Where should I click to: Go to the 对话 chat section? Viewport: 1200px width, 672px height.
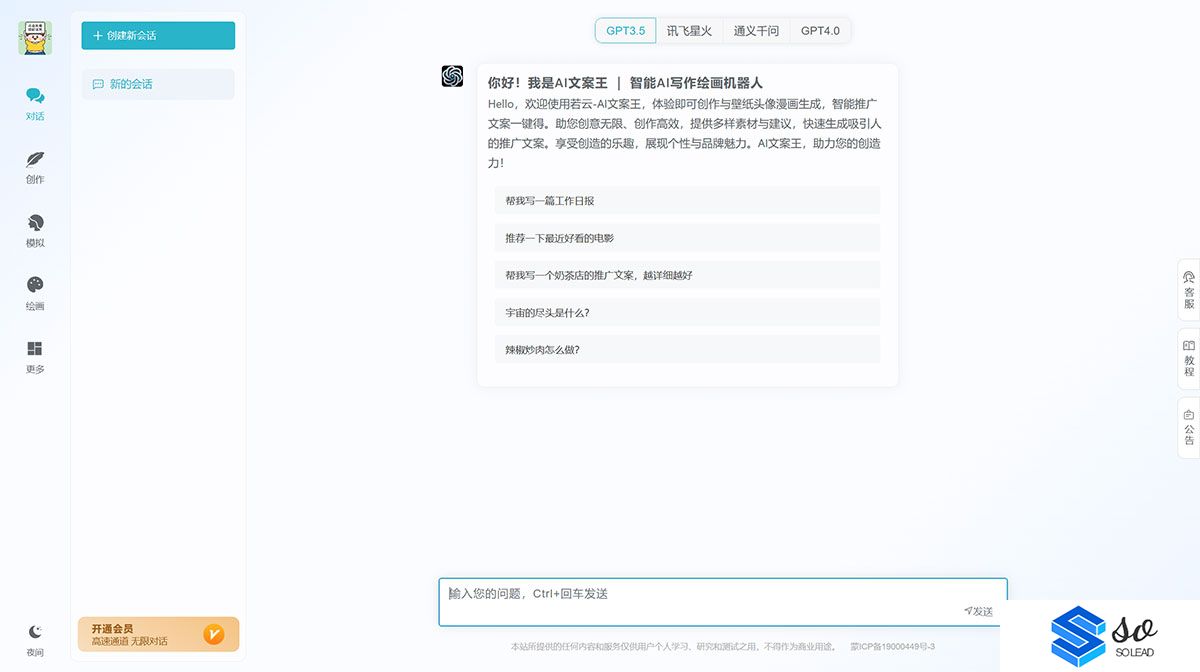35,104
